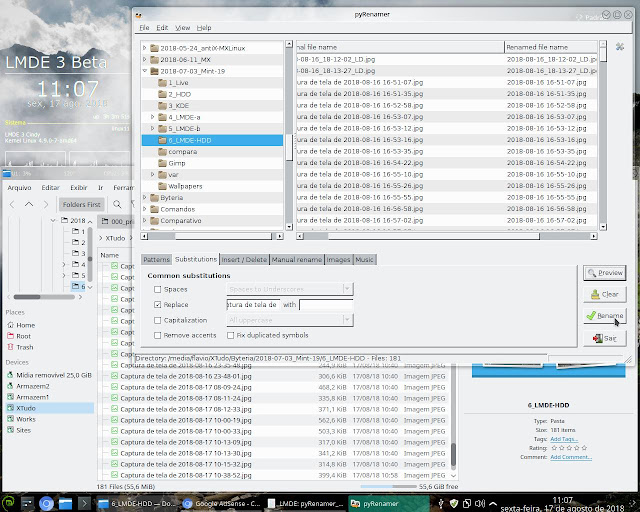The image size is (640, 512).
Task: Click Add Comment link in Dolphin info panel
Action: pyautogui.click(x=571, y=457)
